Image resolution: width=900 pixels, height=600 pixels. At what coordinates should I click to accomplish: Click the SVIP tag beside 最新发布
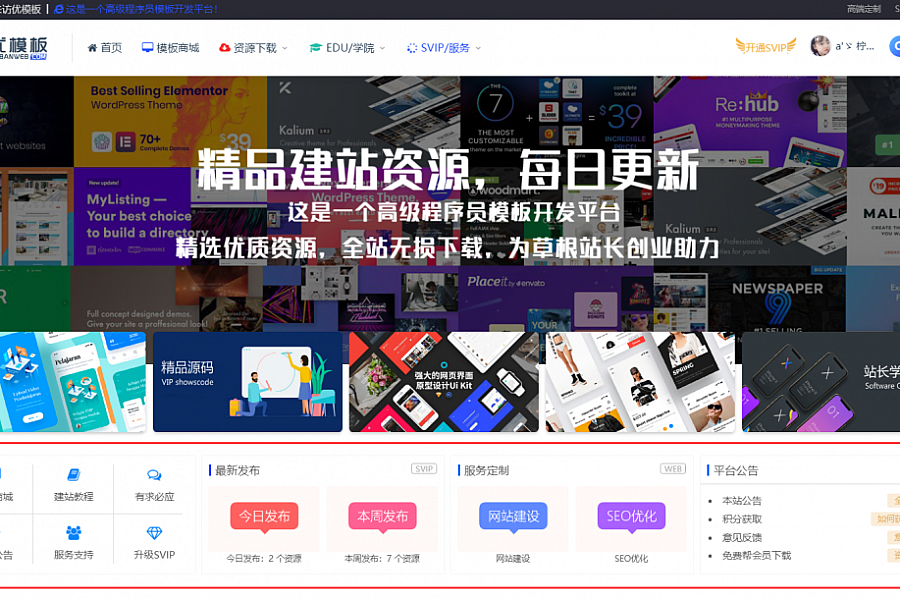pyautogui.click(x=424, y=469)
